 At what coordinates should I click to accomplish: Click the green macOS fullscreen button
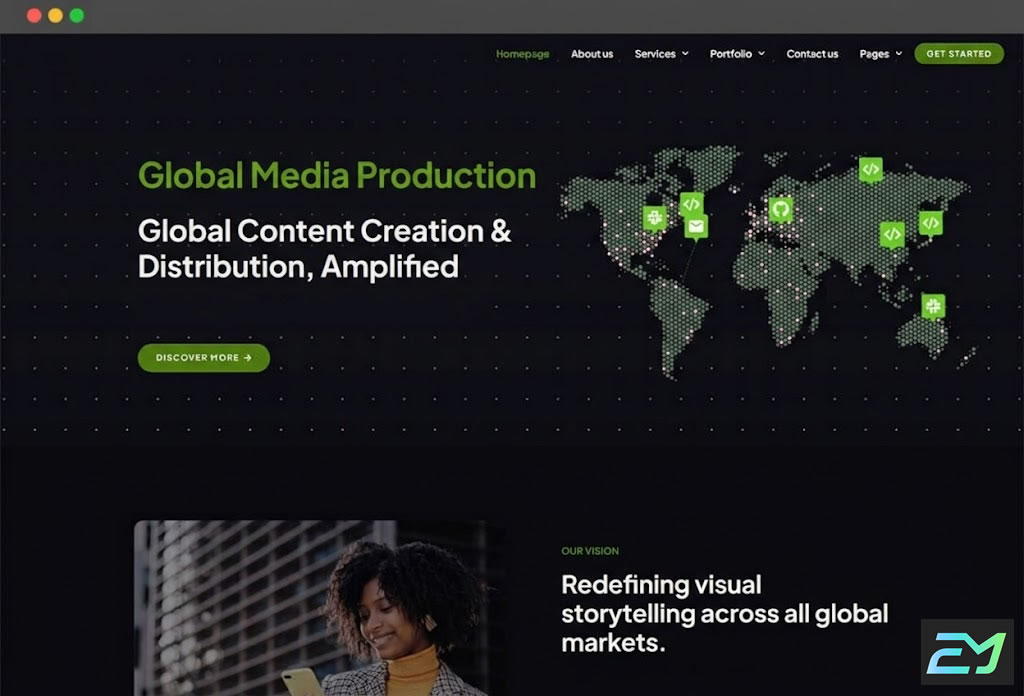coord(77,16)
